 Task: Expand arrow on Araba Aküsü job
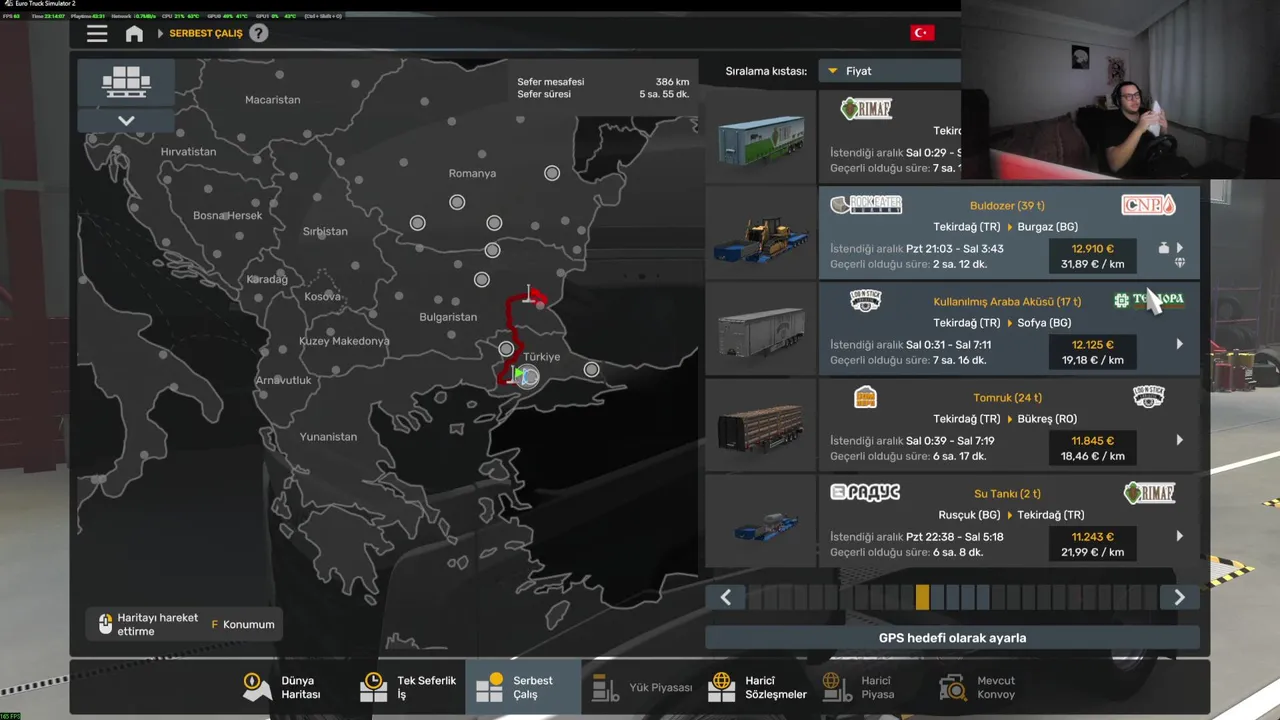pyautogui.click(x=1179, y=344)
